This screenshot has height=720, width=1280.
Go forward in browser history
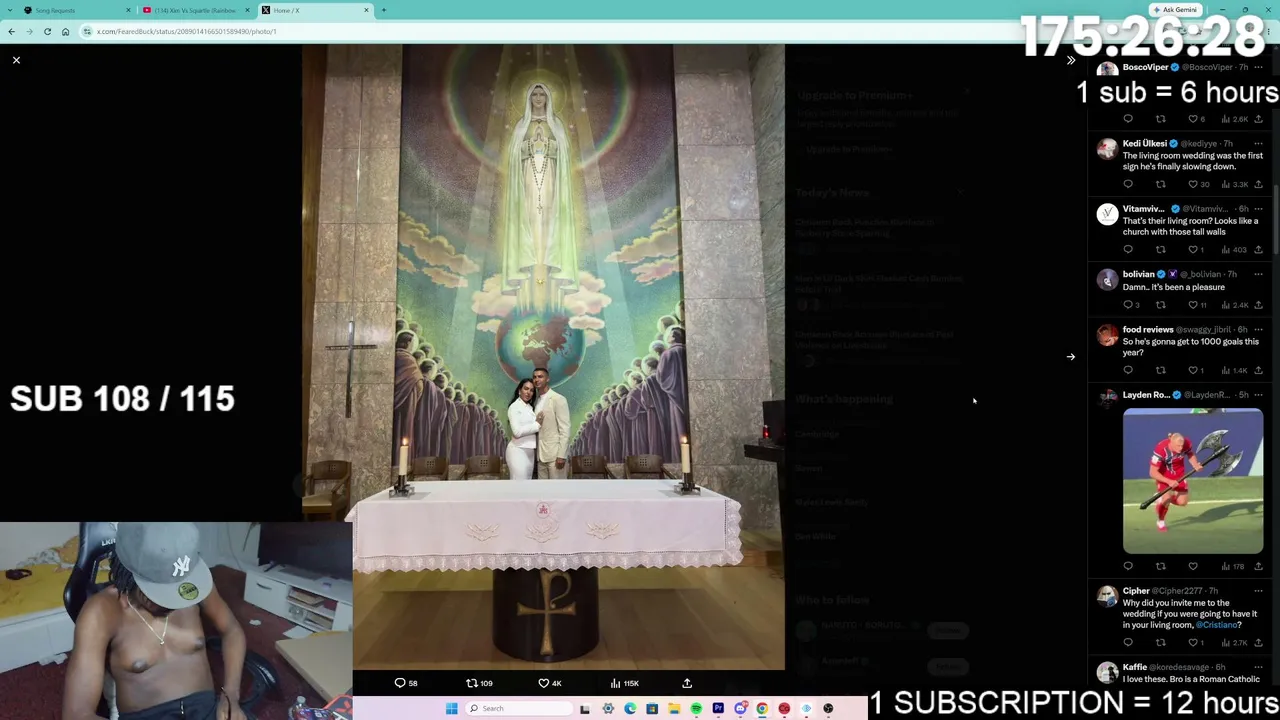point(29,31)
